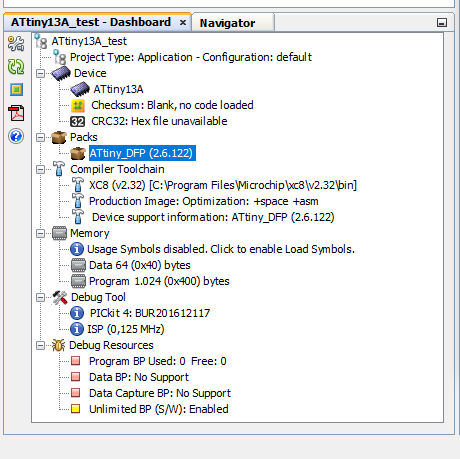Select the 'ATtiny_DFP (2.6.122)' pack row
460x459 pixels.
[142, 153]
